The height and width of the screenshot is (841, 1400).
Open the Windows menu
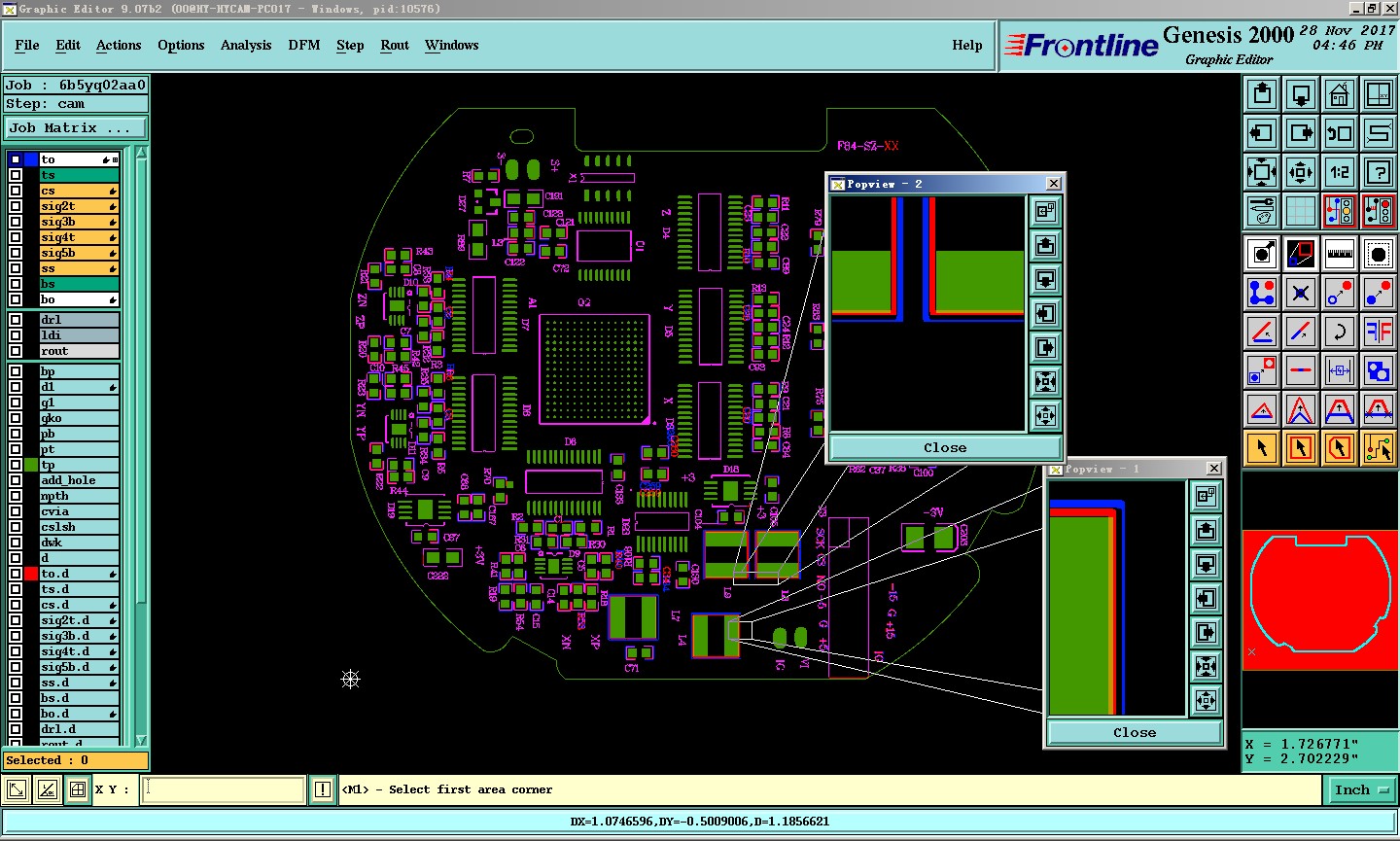coord(452,45)
